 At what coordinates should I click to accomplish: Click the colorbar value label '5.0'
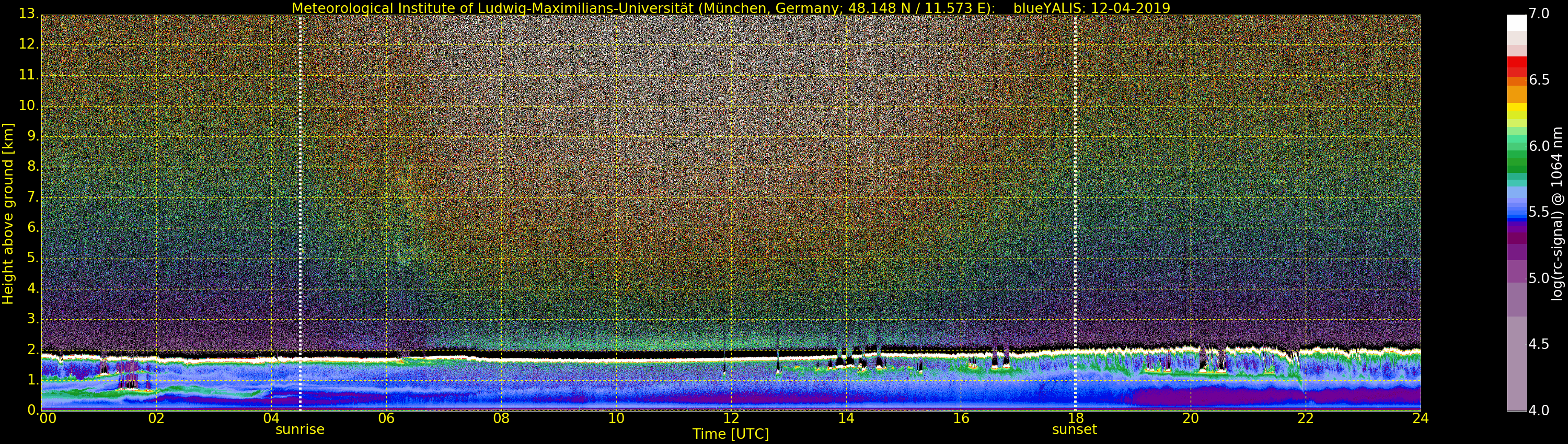point(1539,278)
